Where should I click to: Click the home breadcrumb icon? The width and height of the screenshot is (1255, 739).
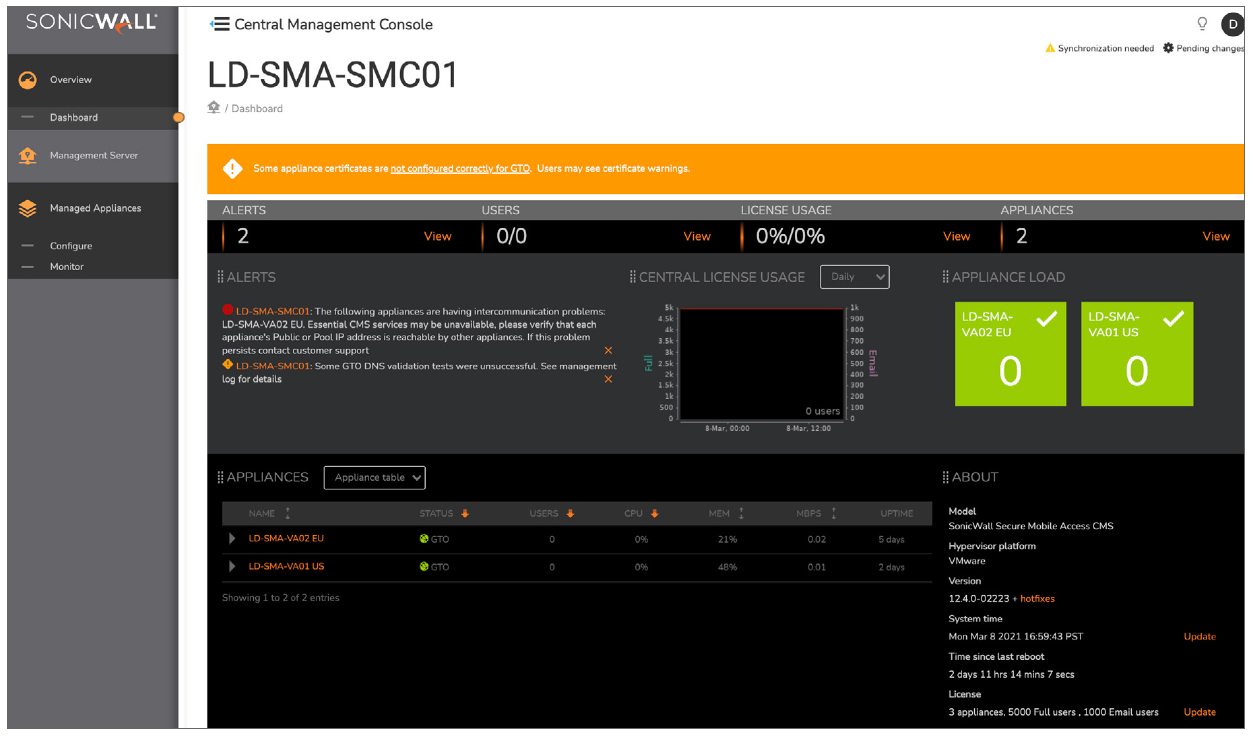click(x=214, y=107)
